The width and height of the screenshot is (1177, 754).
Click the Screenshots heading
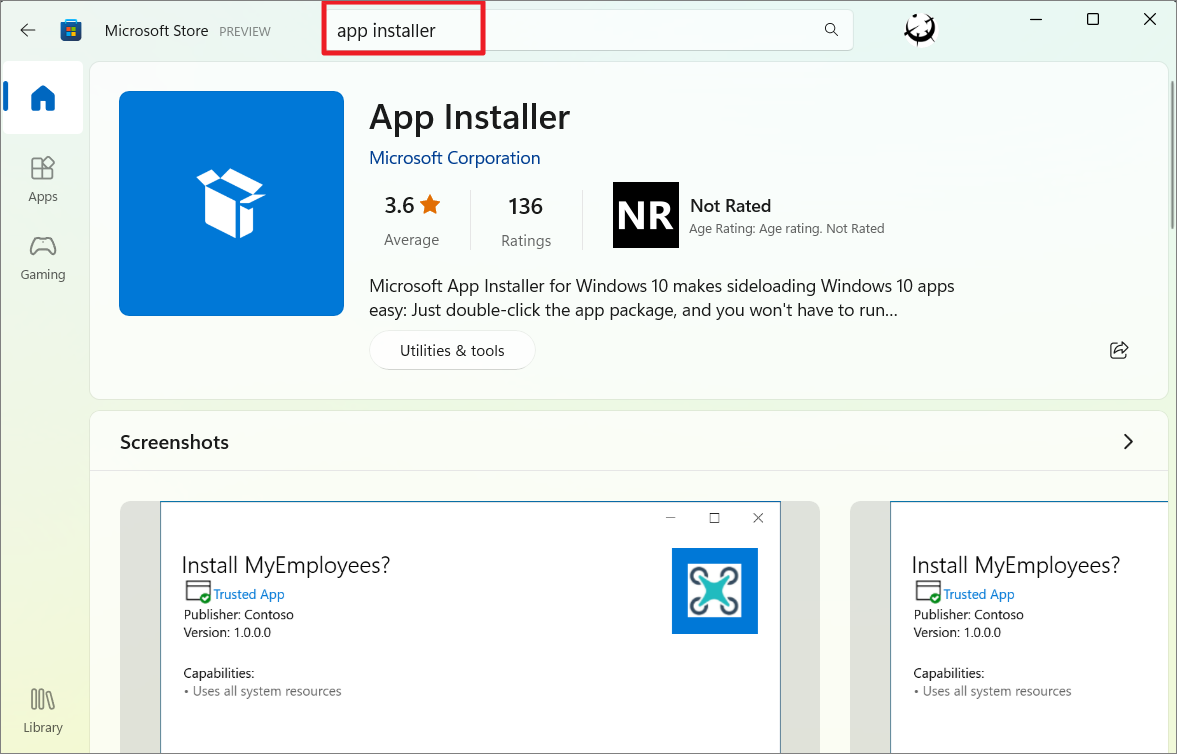click(x=174, y=442)
